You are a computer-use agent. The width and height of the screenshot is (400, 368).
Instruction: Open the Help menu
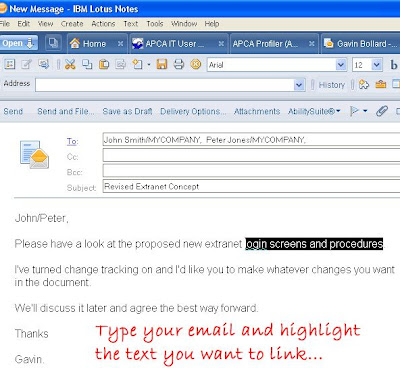(212, 24)
